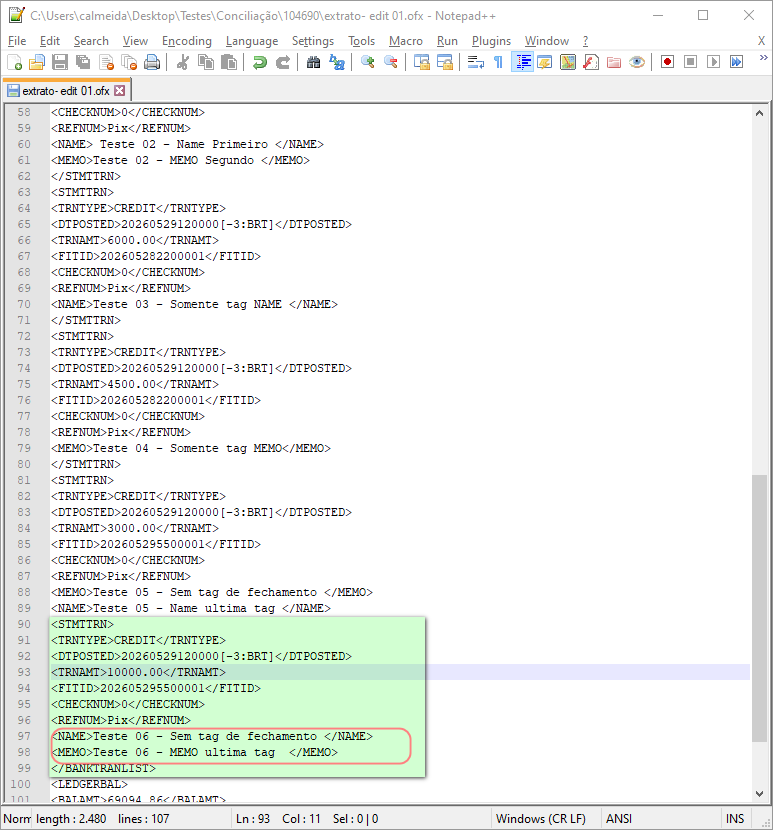Viewport: 773px width, 830px height.
Task: Click the macro Playback icon
Action: point(713,62)
